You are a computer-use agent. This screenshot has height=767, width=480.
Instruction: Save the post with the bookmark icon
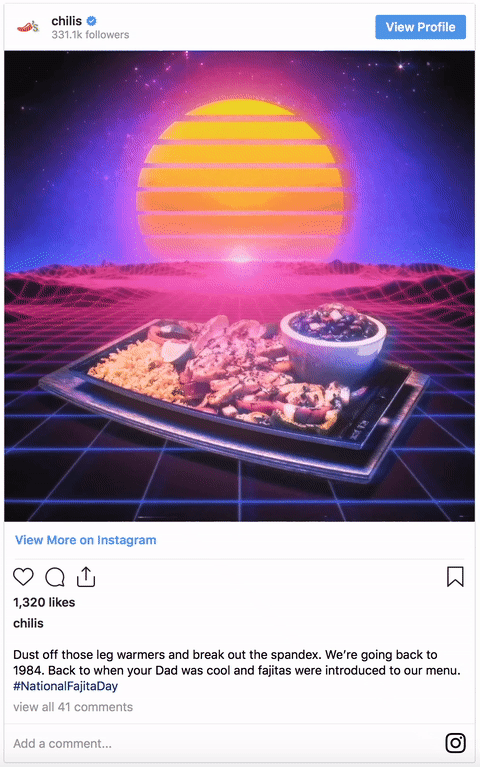pyautogui.click(x=455, y=577)
